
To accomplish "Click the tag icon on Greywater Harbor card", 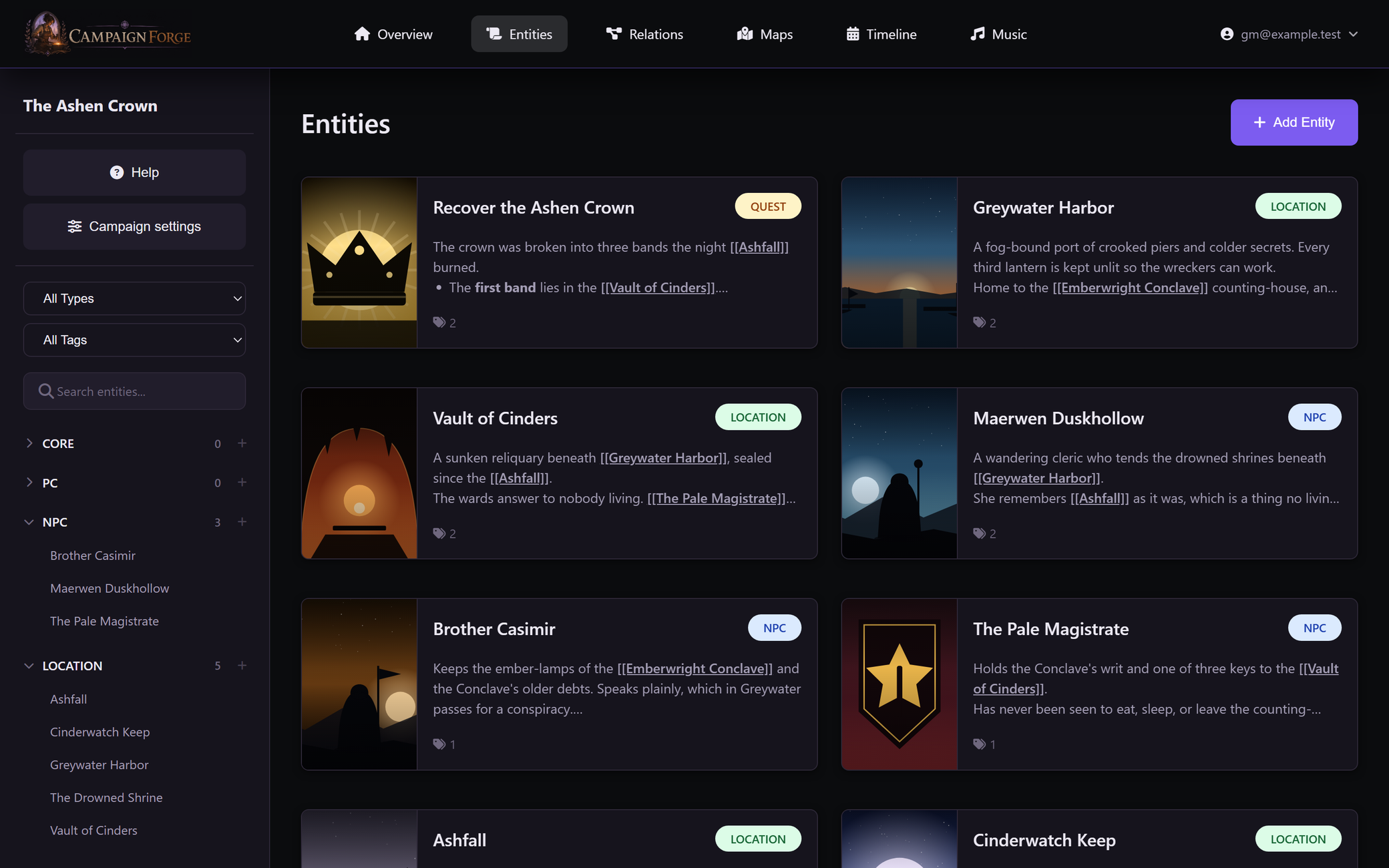I will click(x=979, y=322).
